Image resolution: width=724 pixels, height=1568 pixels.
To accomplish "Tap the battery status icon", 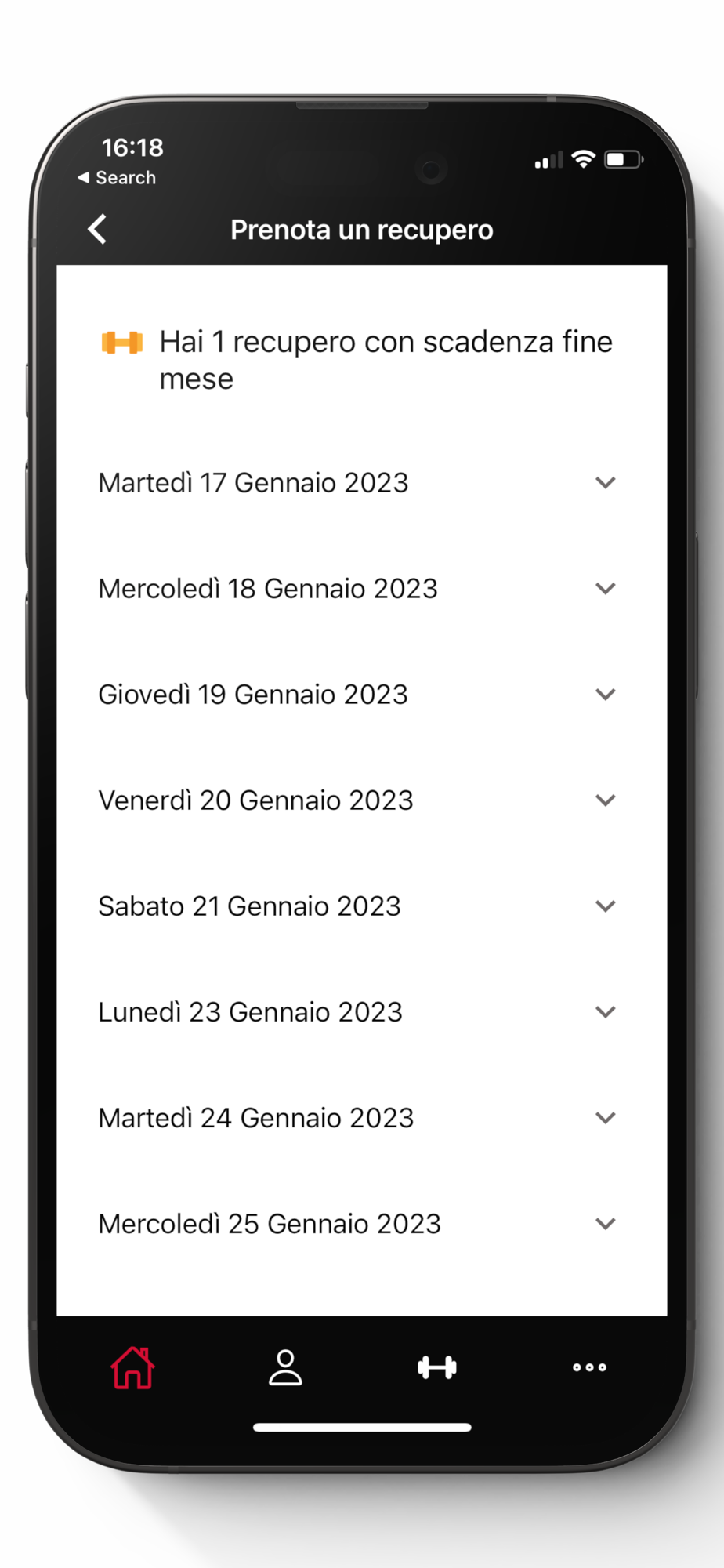I will (x=624, y=159).
